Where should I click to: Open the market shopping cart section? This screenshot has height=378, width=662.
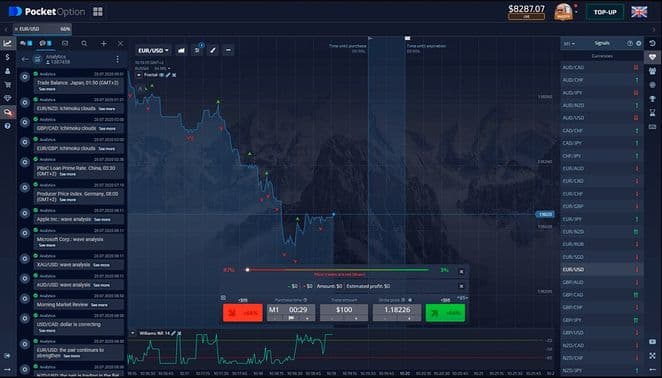click(x=8, y=84)
